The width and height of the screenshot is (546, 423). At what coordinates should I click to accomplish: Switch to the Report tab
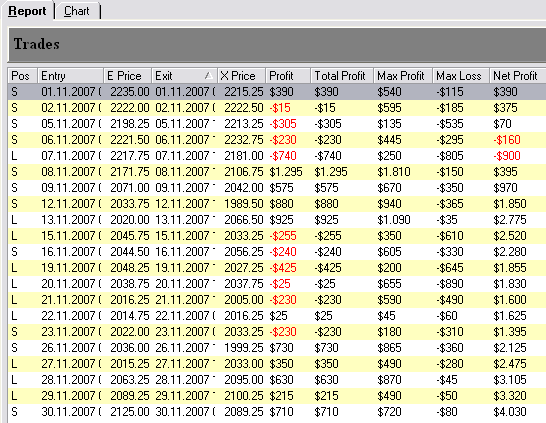[x=27, y=11]
